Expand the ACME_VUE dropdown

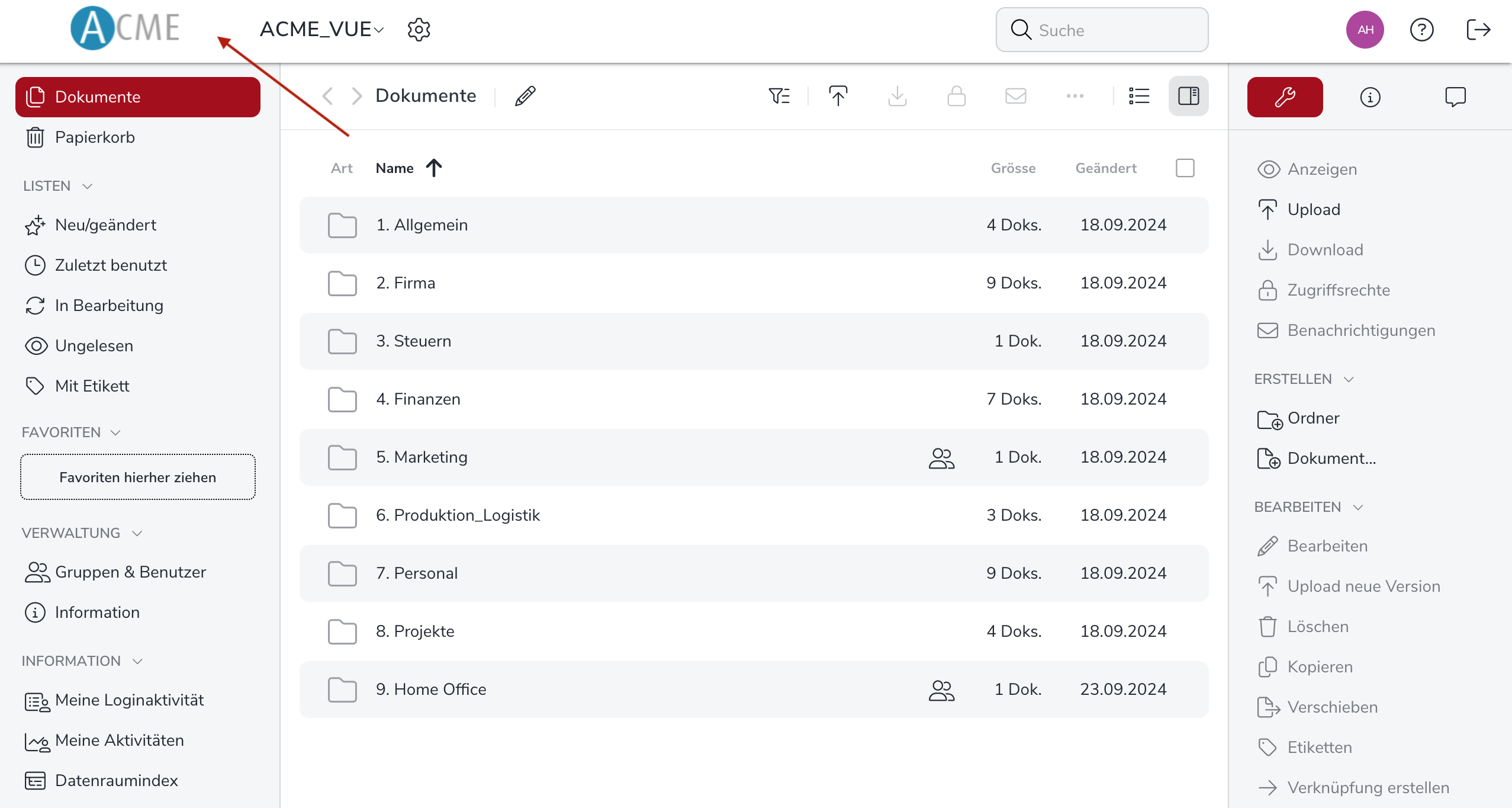pyautogui.click(x=322, y=30)
